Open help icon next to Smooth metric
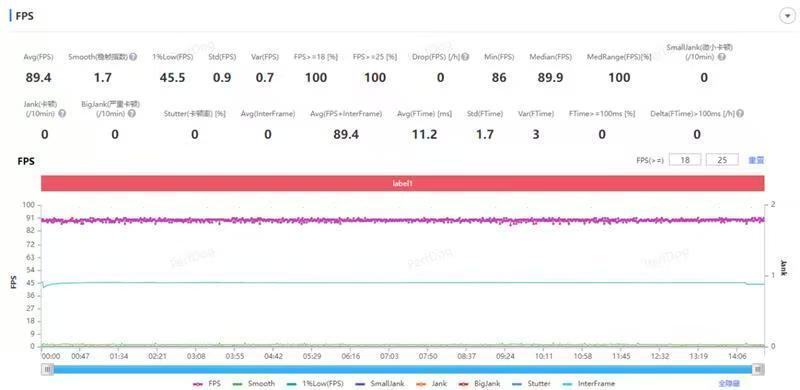Screen dimensions: 800x390 [133, 57]
